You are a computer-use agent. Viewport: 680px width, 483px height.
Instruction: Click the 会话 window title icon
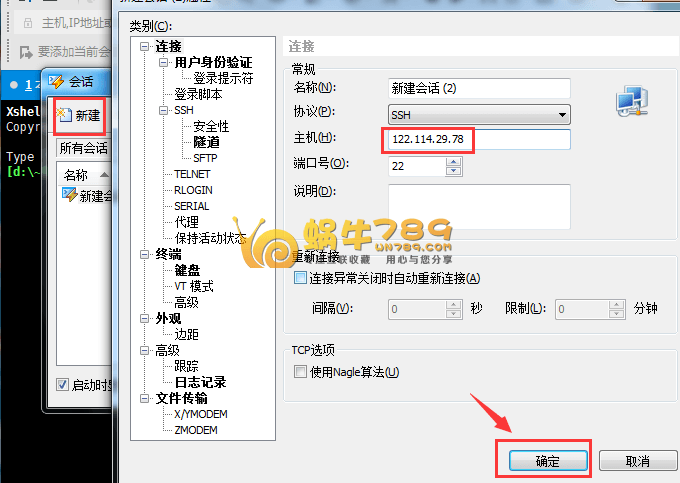pos(56,81)
